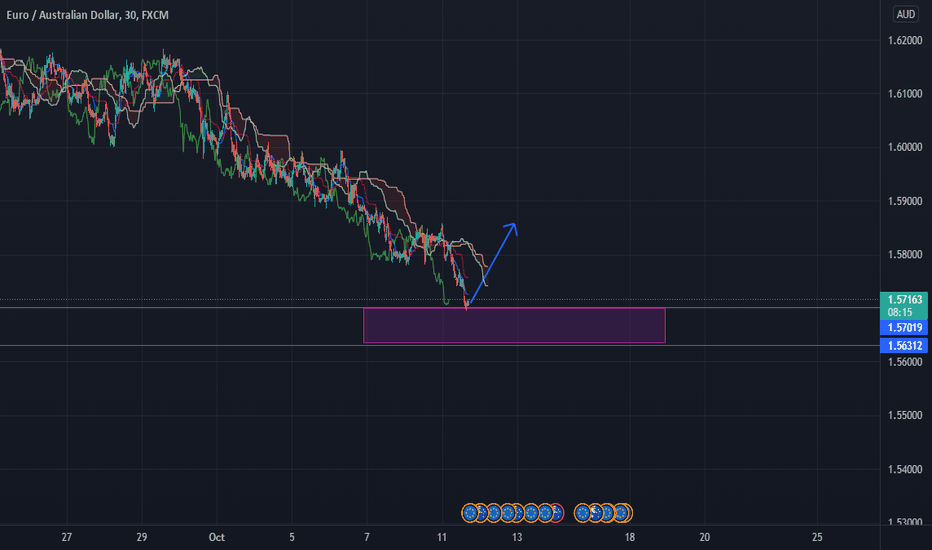Click the 1.58000 price axis label
932x550 pixels.
tap(905, 255)
